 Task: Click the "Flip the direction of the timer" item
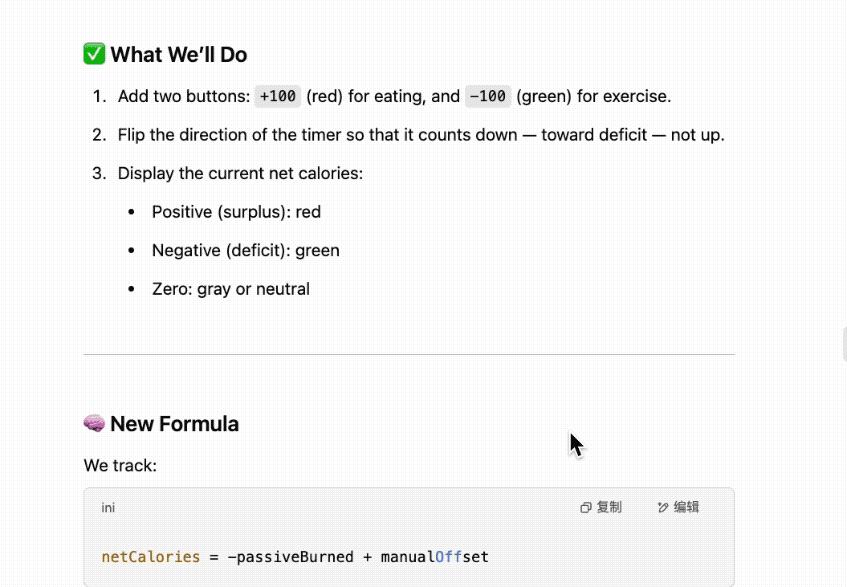click(x=421, y=134)
